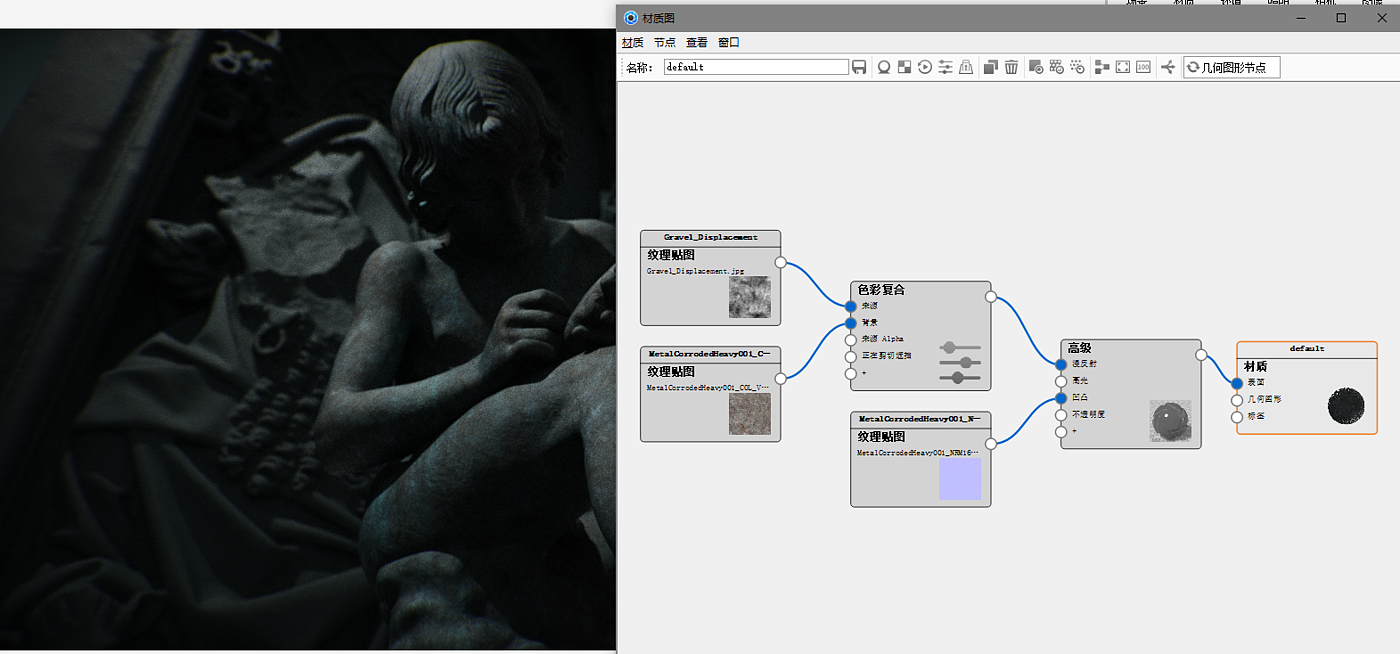Expand the + port on 色彩复合 node
This screenshot has height=654, width=1400.
pyautogui.click(x=851, y=374)
